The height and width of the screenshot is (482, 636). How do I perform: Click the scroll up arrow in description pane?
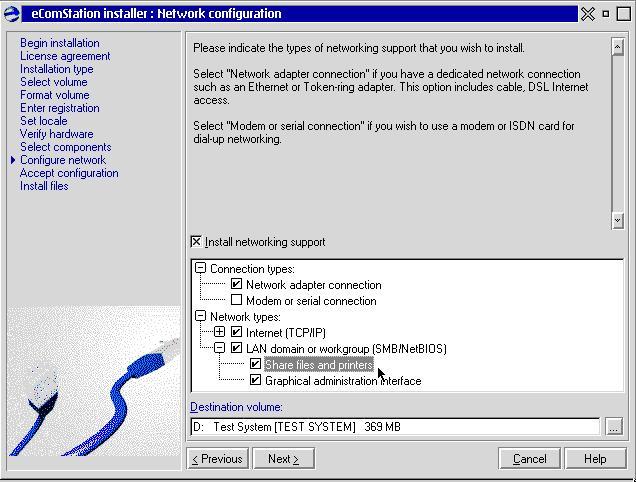point(617,47)
